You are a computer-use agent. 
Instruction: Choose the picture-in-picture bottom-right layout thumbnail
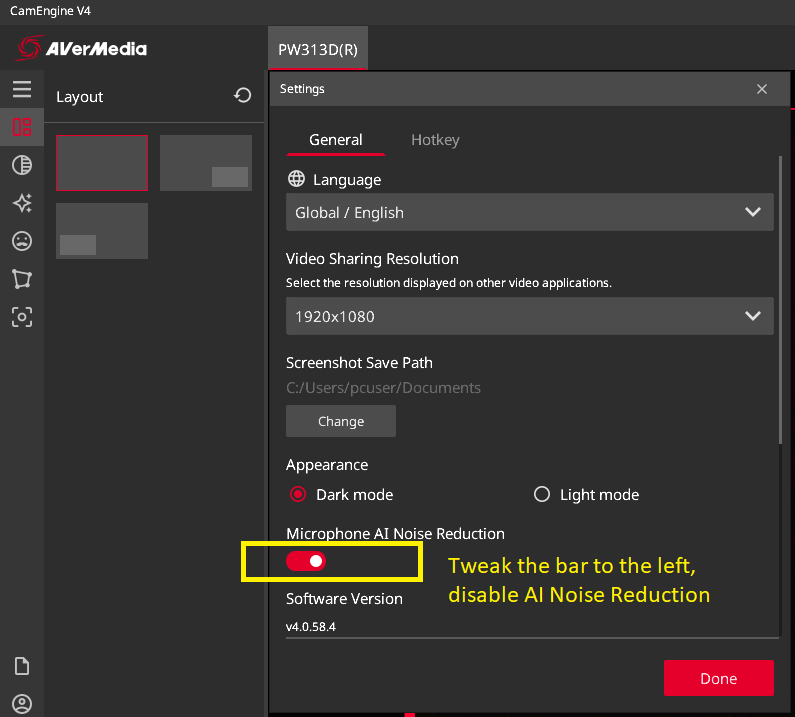click(x=206, y=163)
